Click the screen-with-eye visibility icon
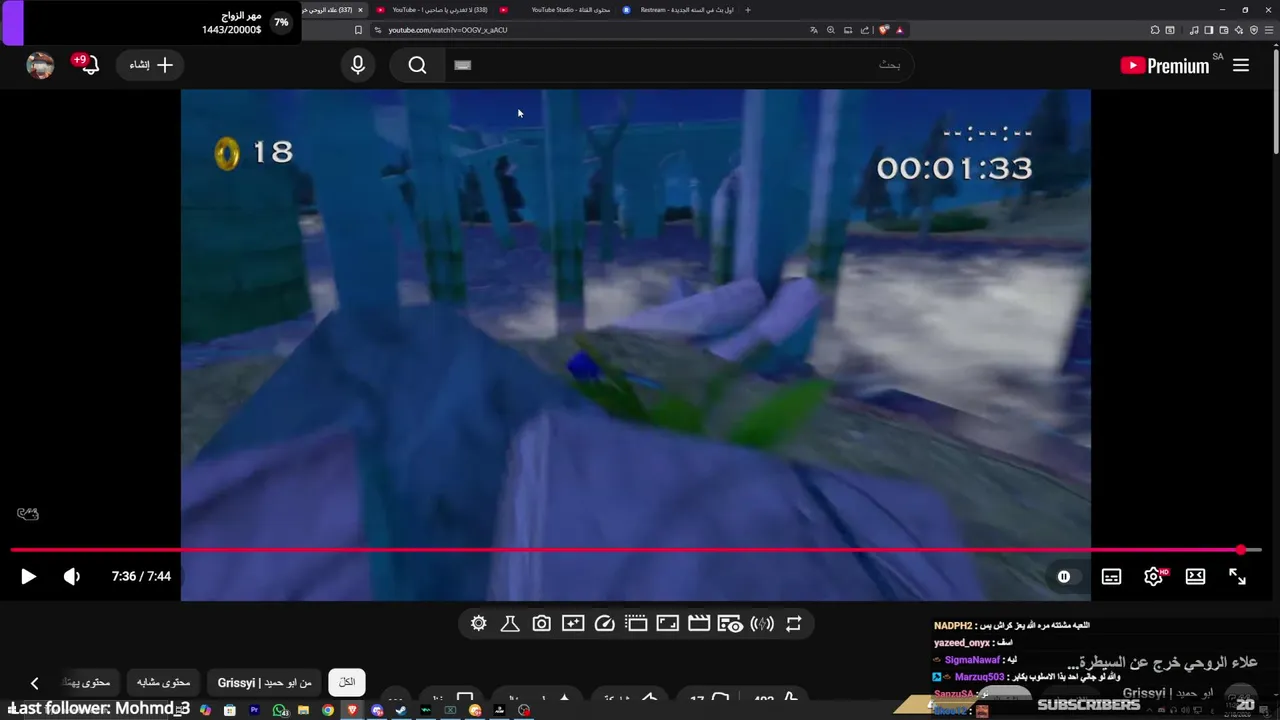1280x720 pixels. click(730, 623)
